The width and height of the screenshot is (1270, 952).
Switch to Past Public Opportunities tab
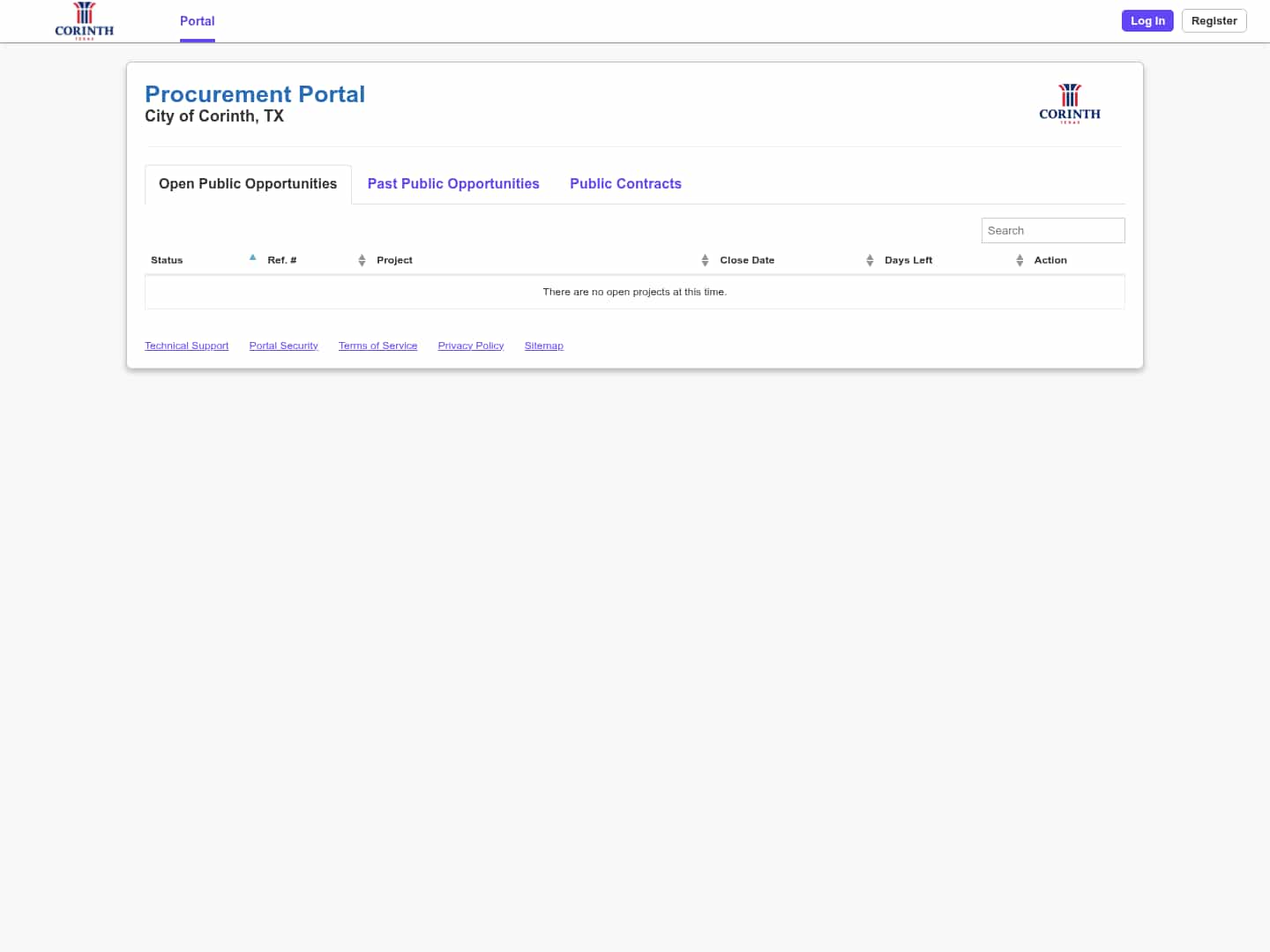[x=453, y=184]
